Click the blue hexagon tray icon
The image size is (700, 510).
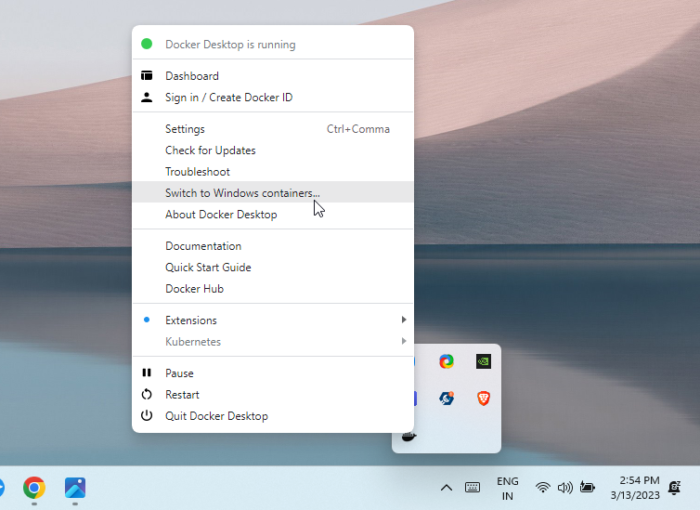[446, 398]
